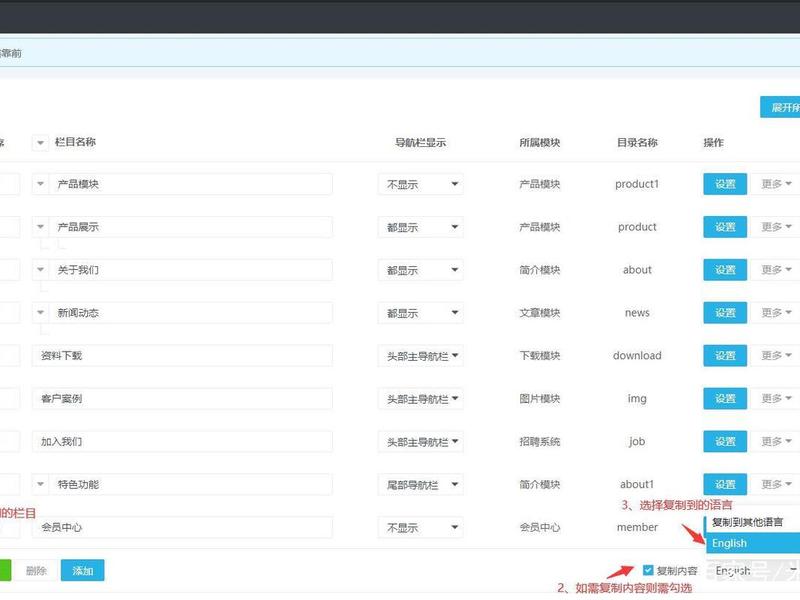This screenshot has width=800, height=600.
Task: Click the 客户案例 column name field
Action: coord(182,398)
